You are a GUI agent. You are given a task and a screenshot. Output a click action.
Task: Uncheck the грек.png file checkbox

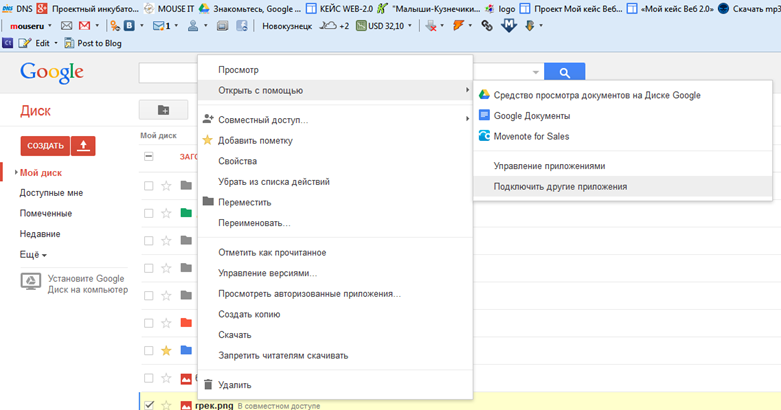(x=149, y=405)
